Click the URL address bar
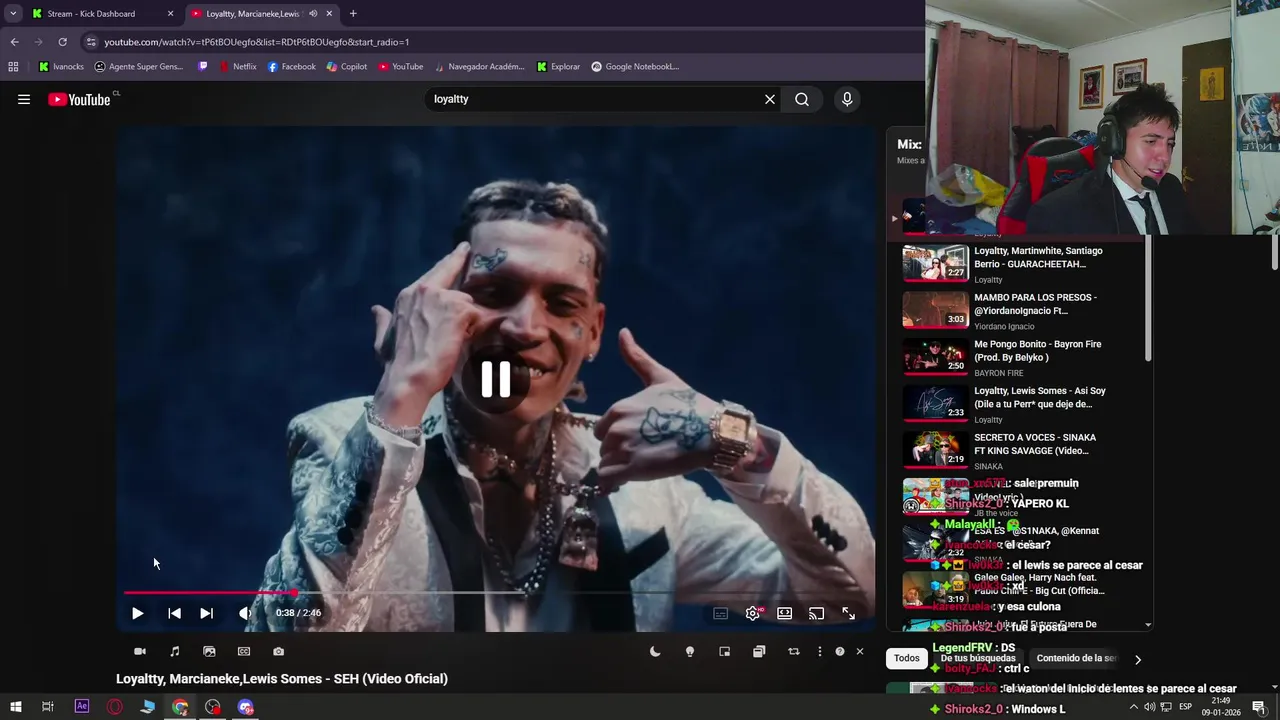1280x720 pixels. 500,42
